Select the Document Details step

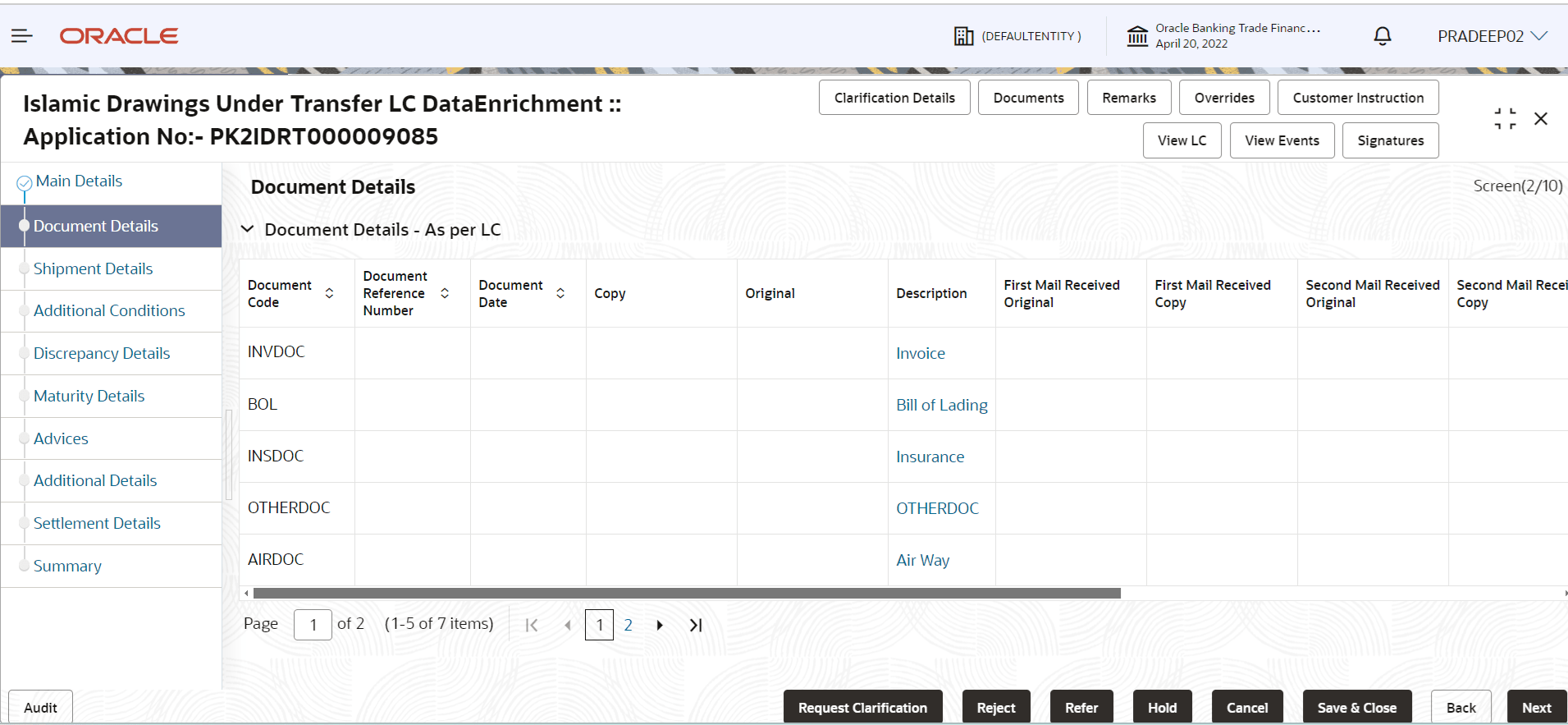[112, 226]
